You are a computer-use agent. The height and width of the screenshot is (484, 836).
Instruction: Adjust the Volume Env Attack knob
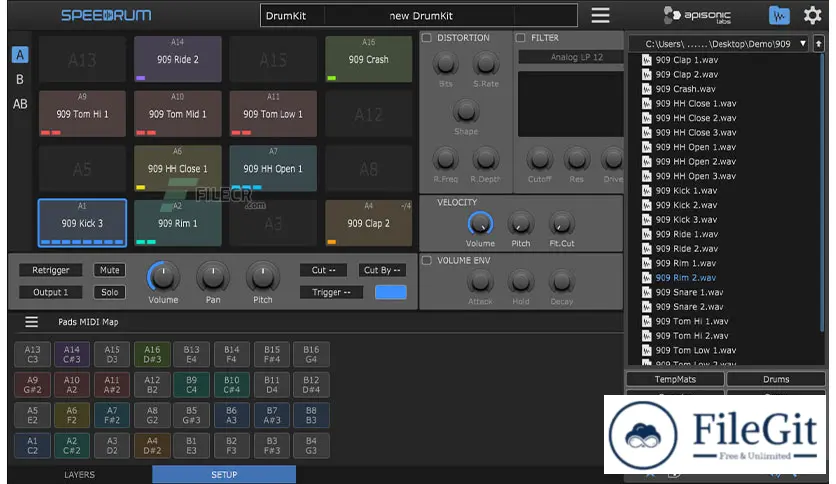(x=480, y=282)
